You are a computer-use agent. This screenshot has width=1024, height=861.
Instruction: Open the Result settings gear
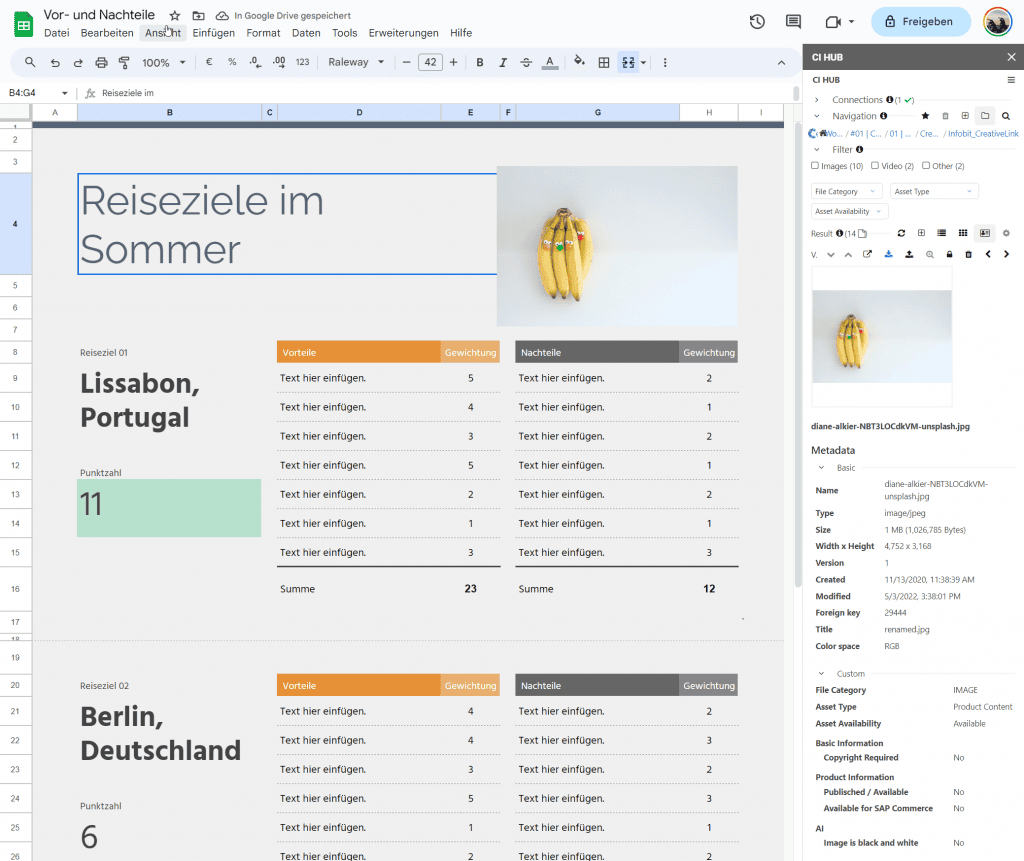click(x=1005, y=233)
